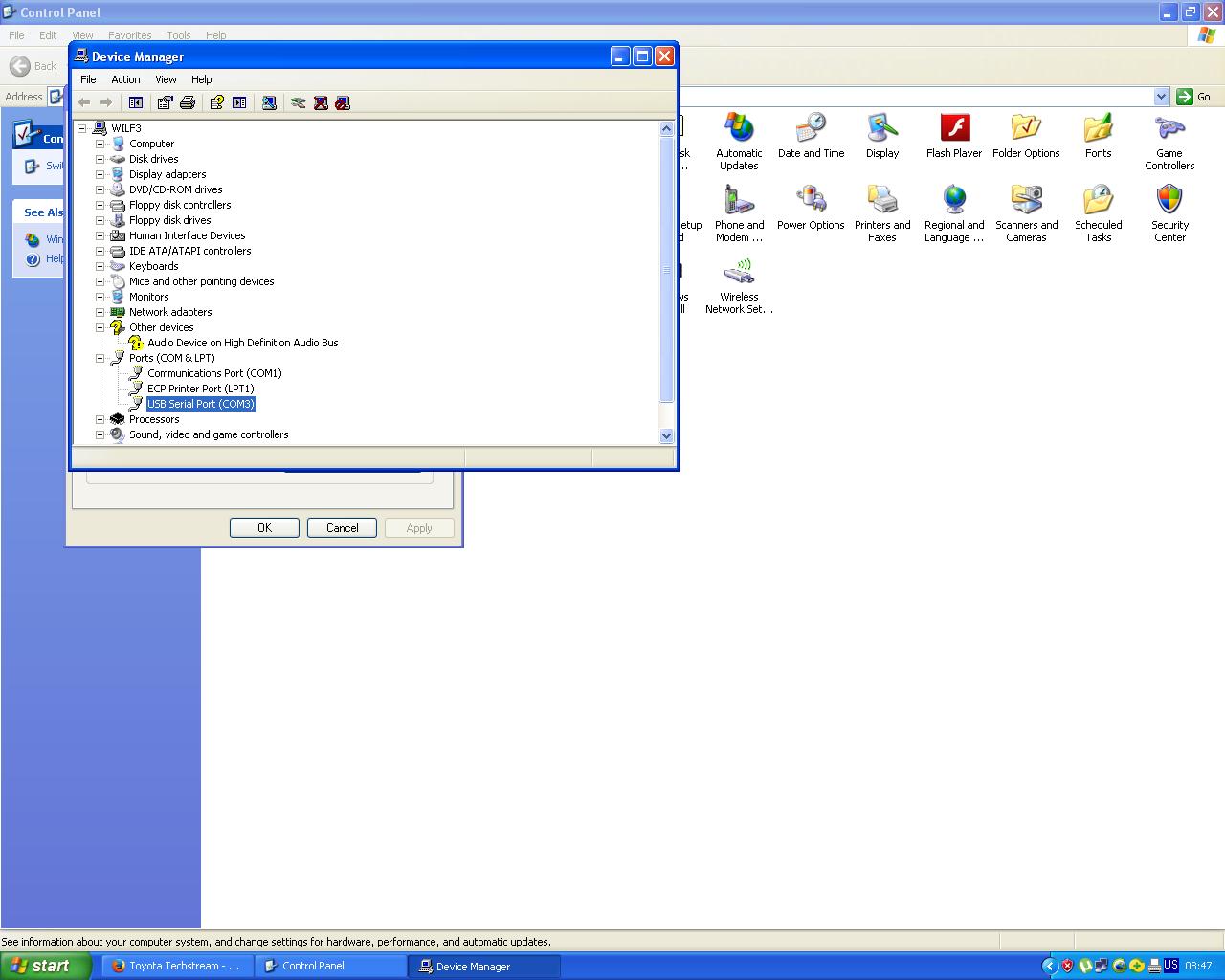Viewport: 1225px width, 980px height.
Task: Open the View menu in Device Manager
Action: (165, 79)
